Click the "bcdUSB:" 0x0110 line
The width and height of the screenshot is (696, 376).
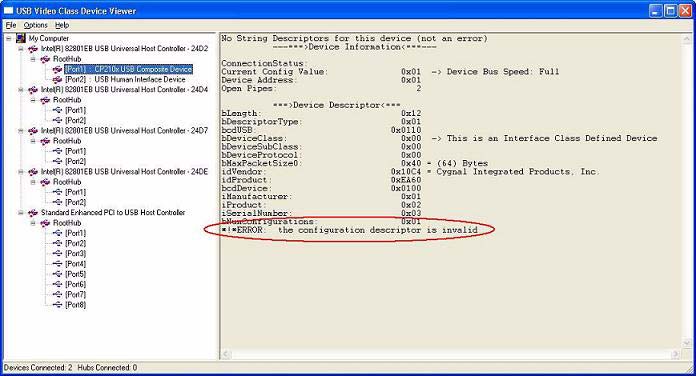click(321, 130)
